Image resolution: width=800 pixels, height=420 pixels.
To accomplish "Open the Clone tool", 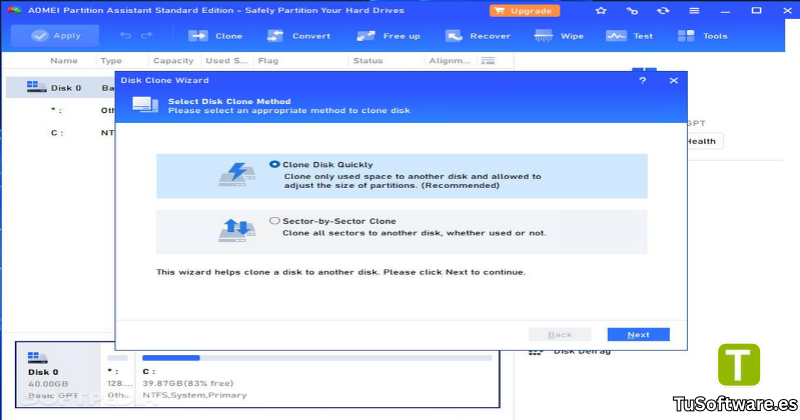I will click(x=215, y=36).
